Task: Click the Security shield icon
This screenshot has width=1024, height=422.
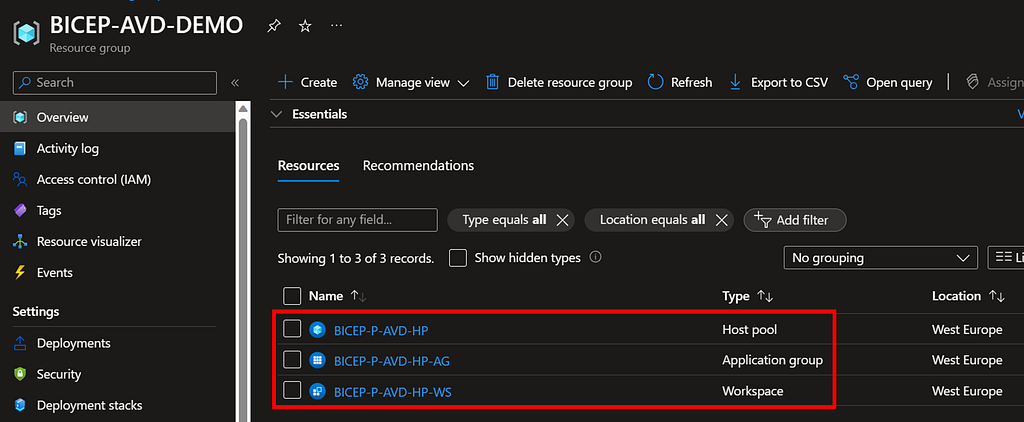Action: [x=20, y=374]
